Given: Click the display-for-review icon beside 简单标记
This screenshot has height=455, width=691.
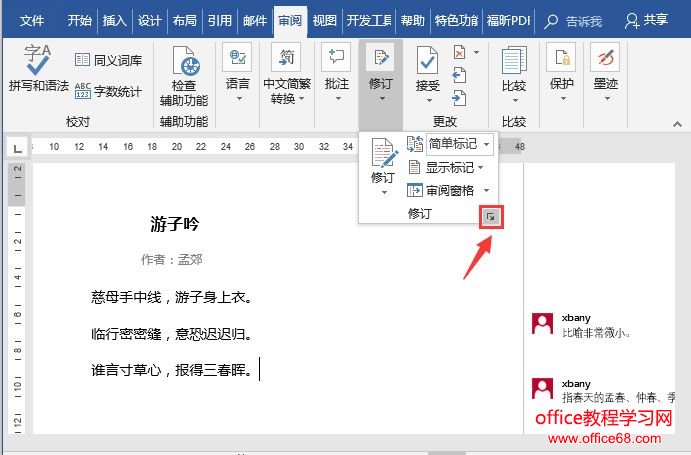Looking at the screenshot, I should [415, 144].
